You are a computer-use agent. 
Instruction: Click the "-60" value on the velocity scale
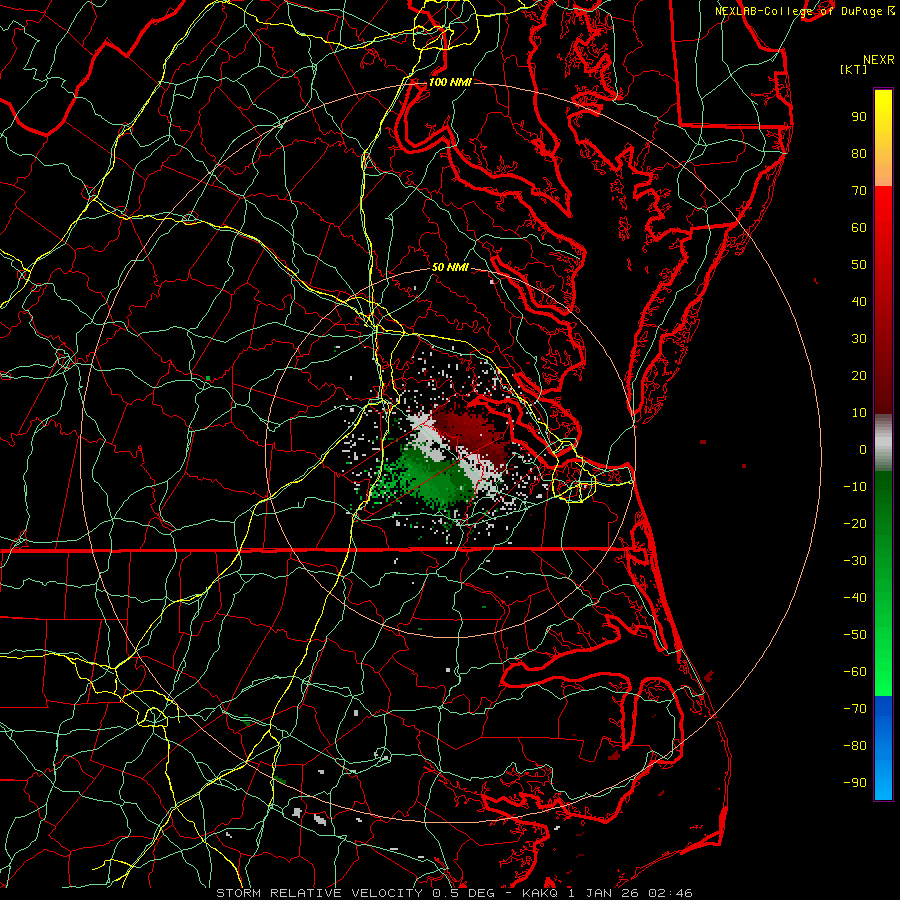855,672
